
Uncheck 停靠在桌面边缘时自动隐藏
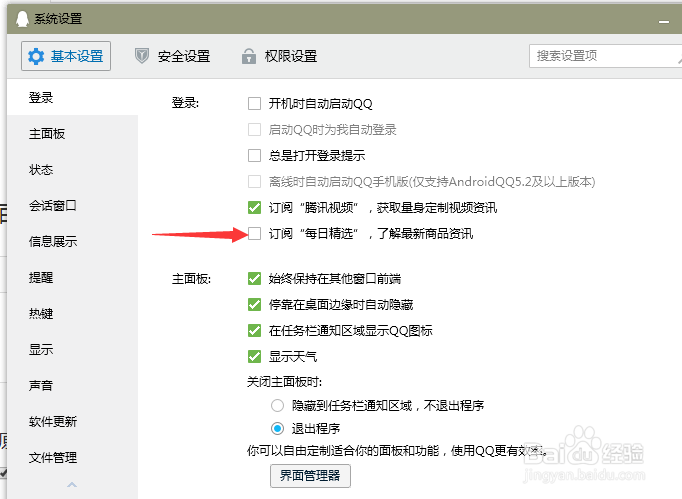pos(254,305)
